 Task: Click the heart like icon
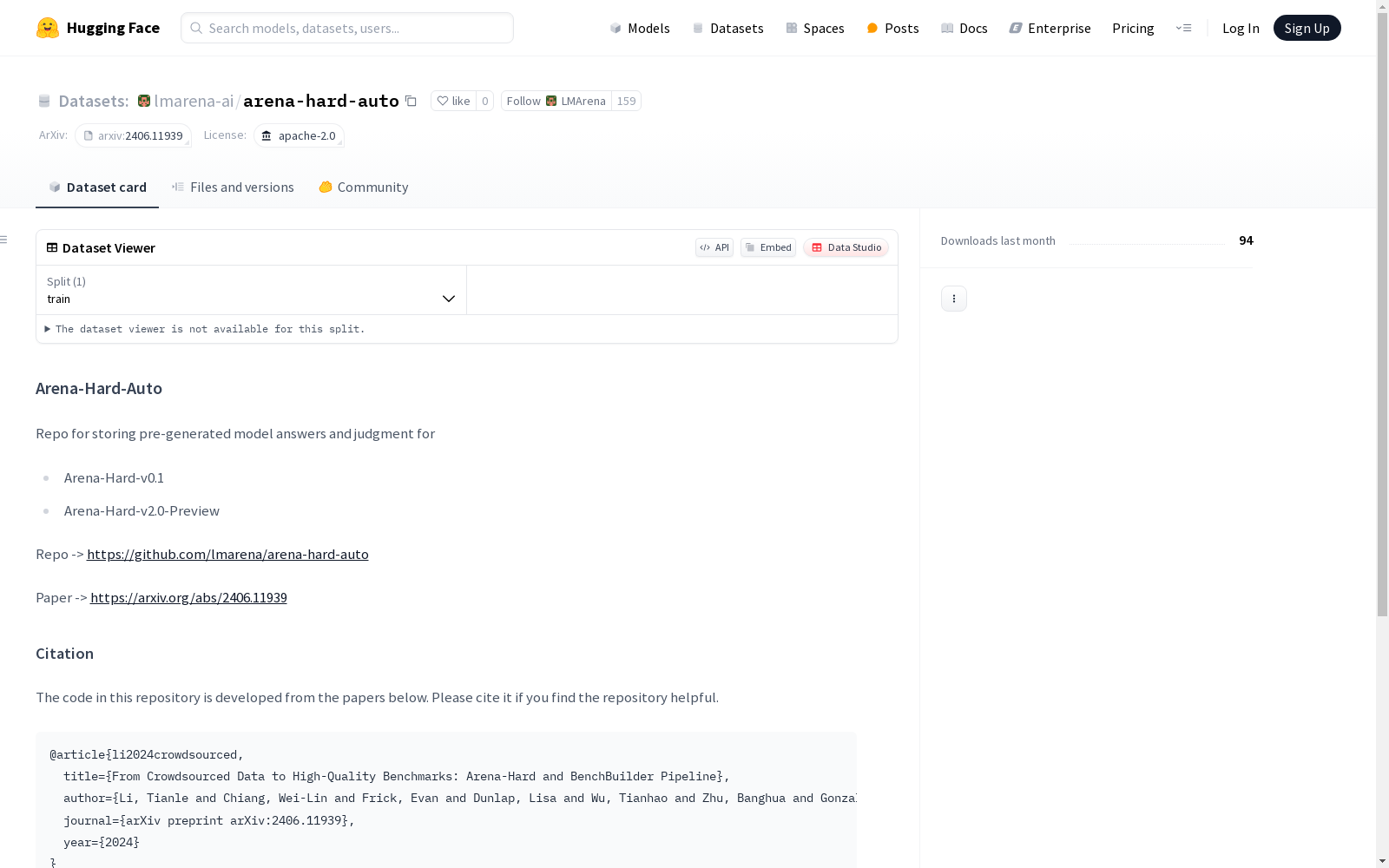pyautogui.click(x=443, y=101)
